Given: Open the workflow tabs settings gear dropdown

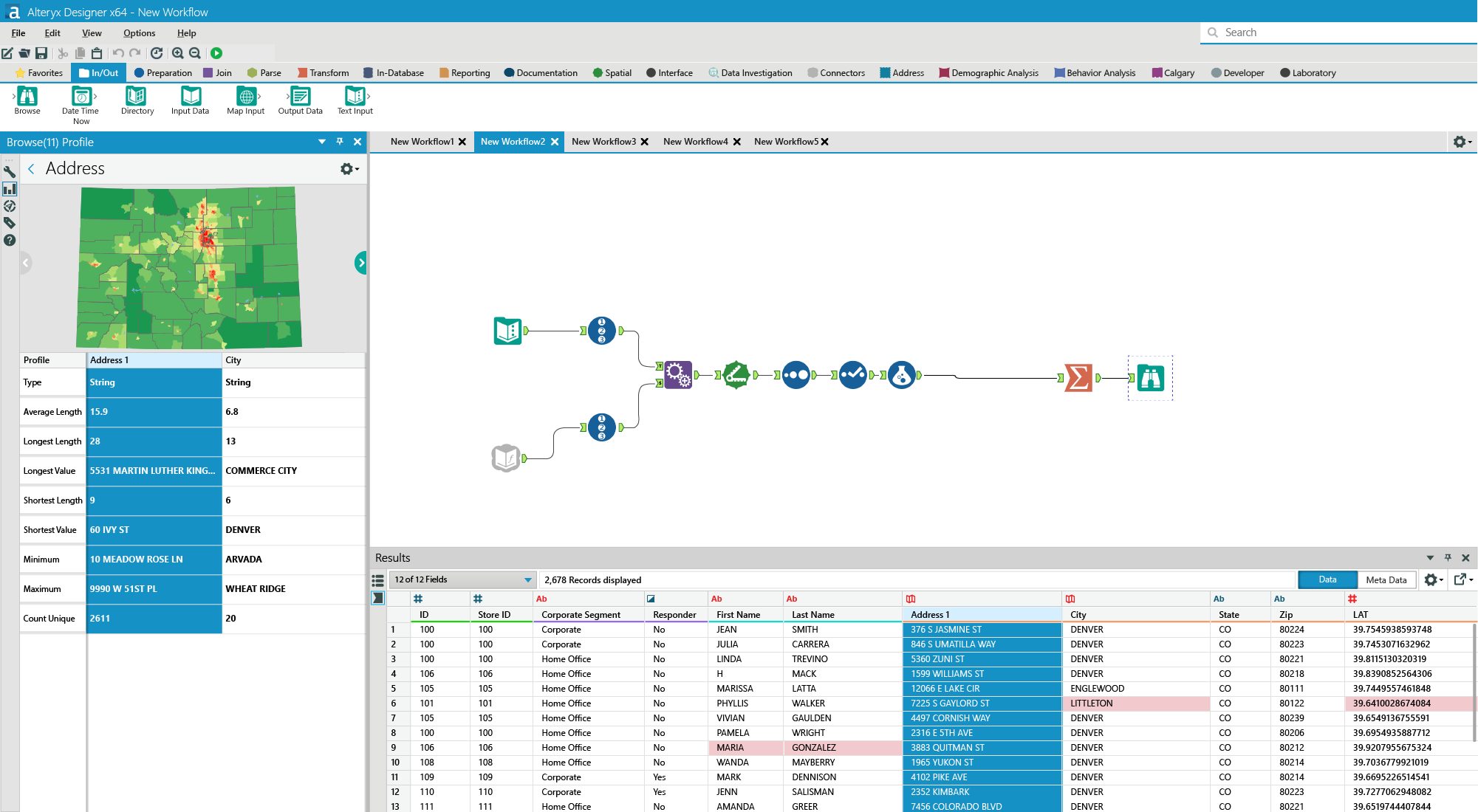Looking at the screenshot, I should 1462,142.
